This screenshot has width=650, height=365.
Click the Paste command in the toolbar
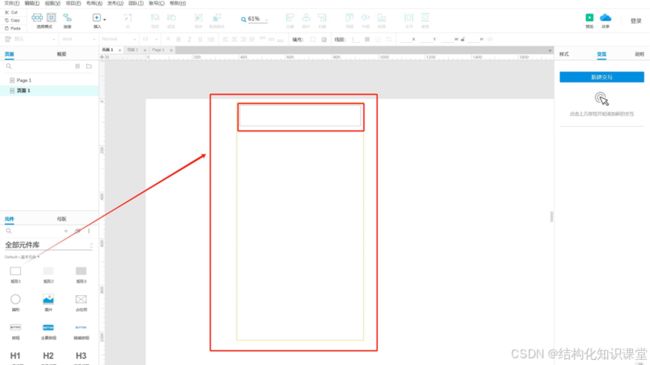point(12,28)
